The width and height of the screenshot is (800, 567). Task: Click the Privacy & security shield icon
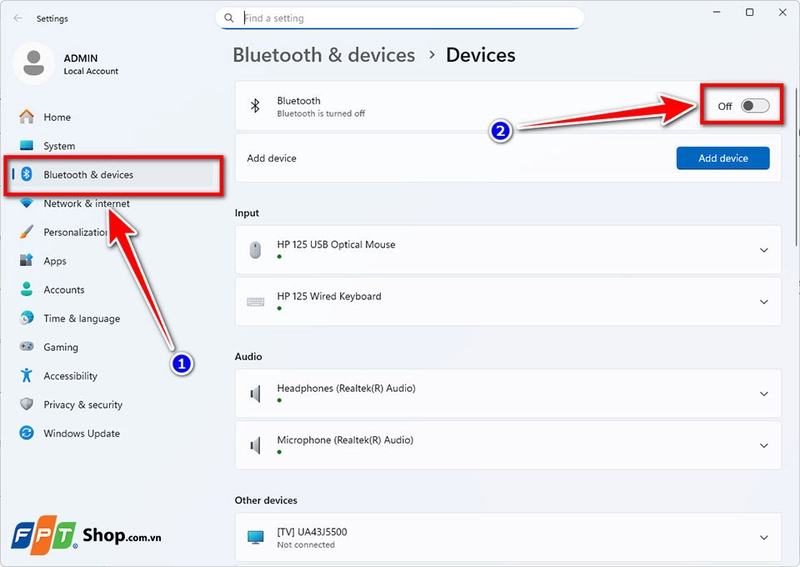(27, 404)
